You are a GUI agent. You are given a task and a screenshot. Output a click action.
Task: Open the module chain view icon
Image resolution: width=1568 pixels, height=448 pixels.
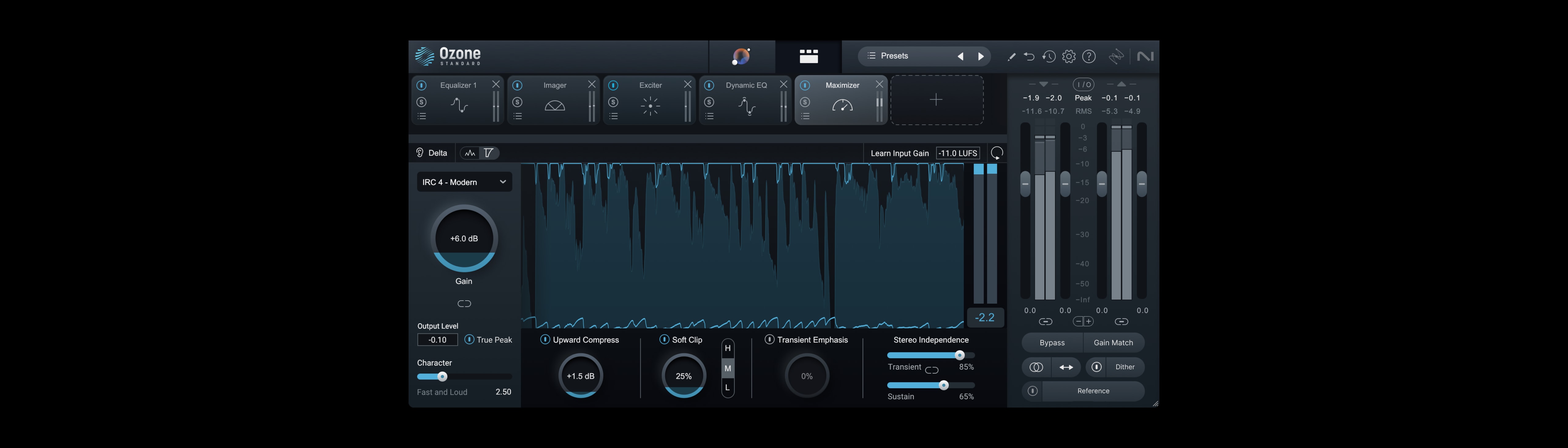809,57
